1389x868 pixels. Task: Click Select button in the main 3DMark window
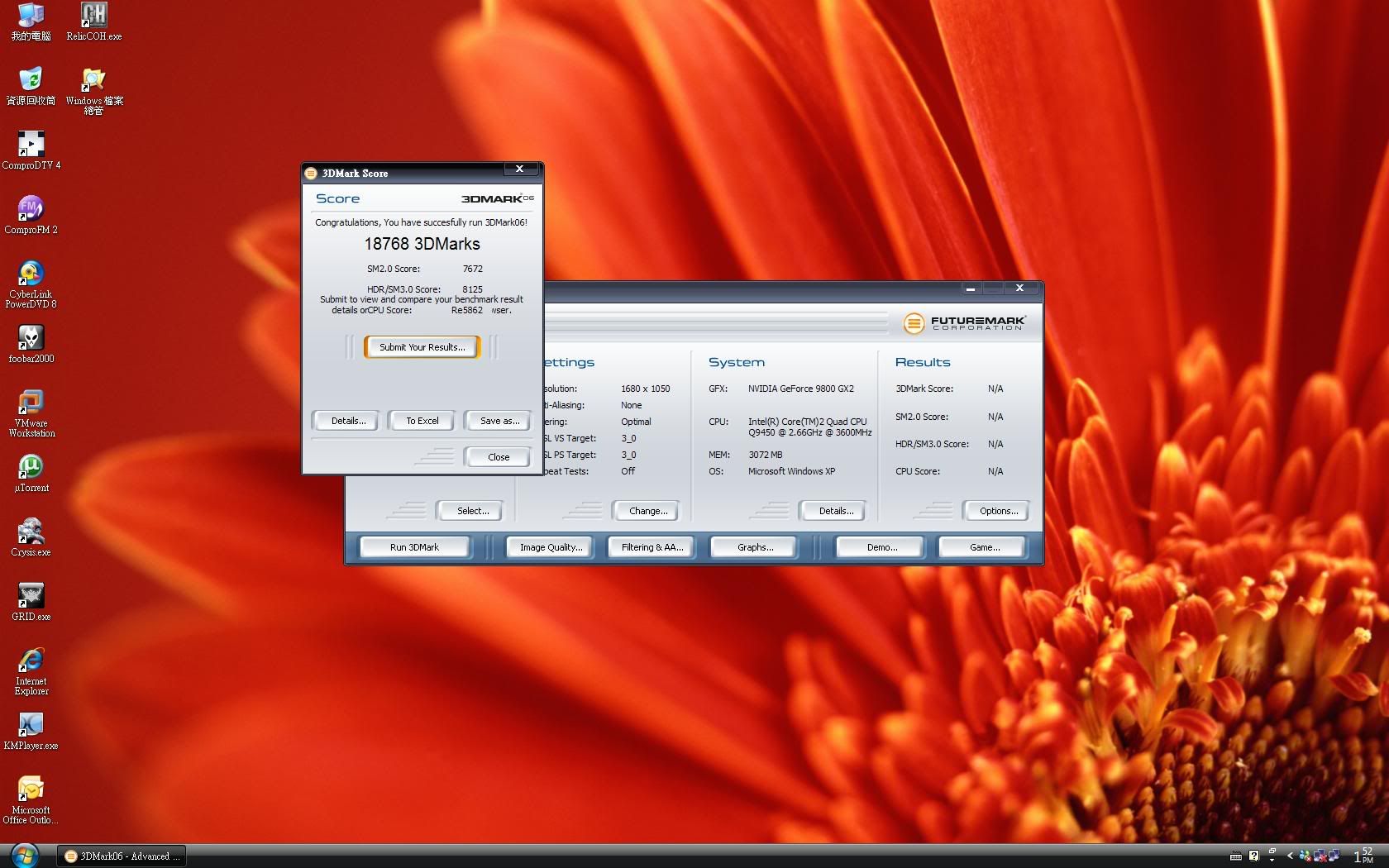click(472, 511)
